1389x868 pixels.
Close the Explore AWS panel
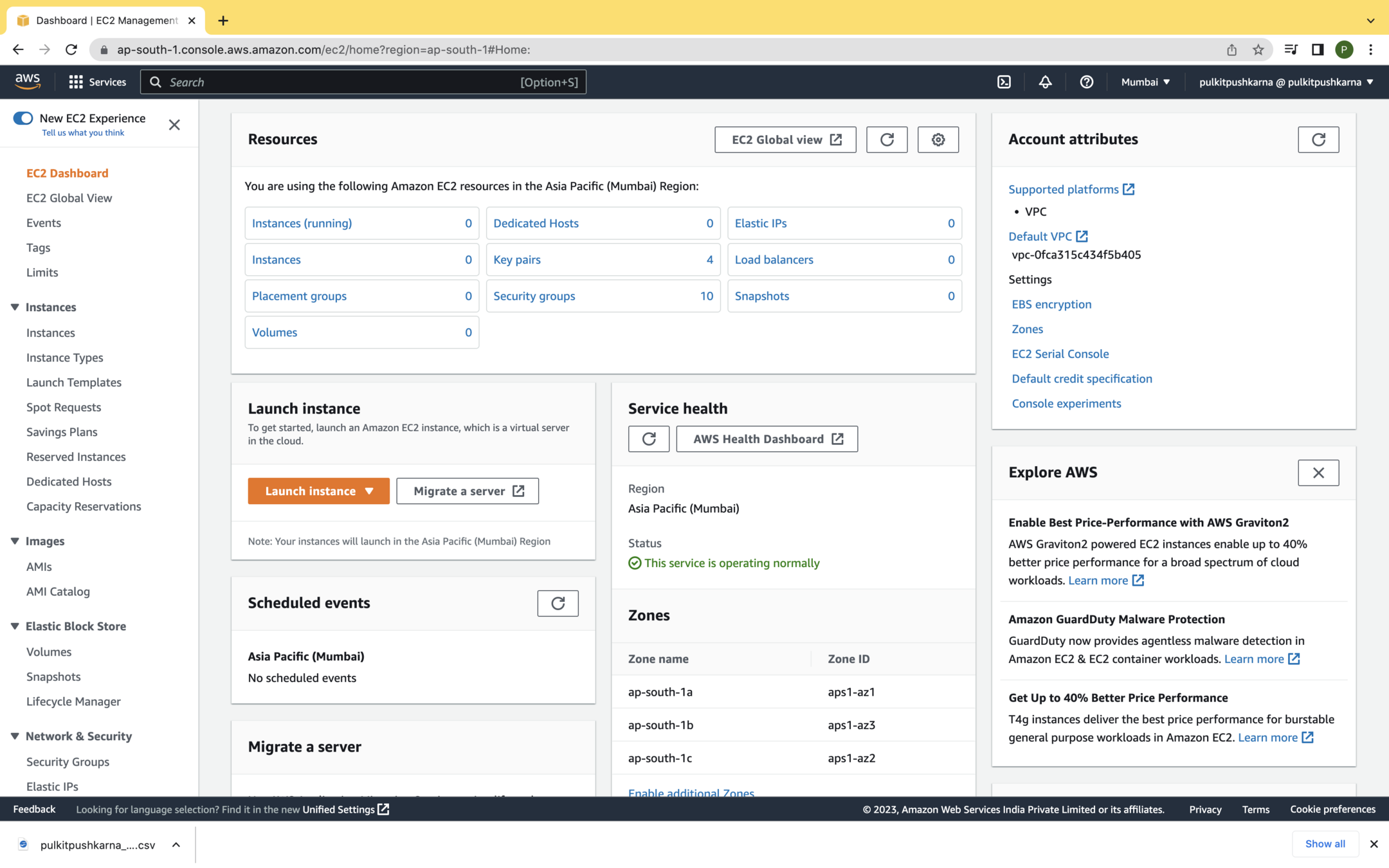1318,473
